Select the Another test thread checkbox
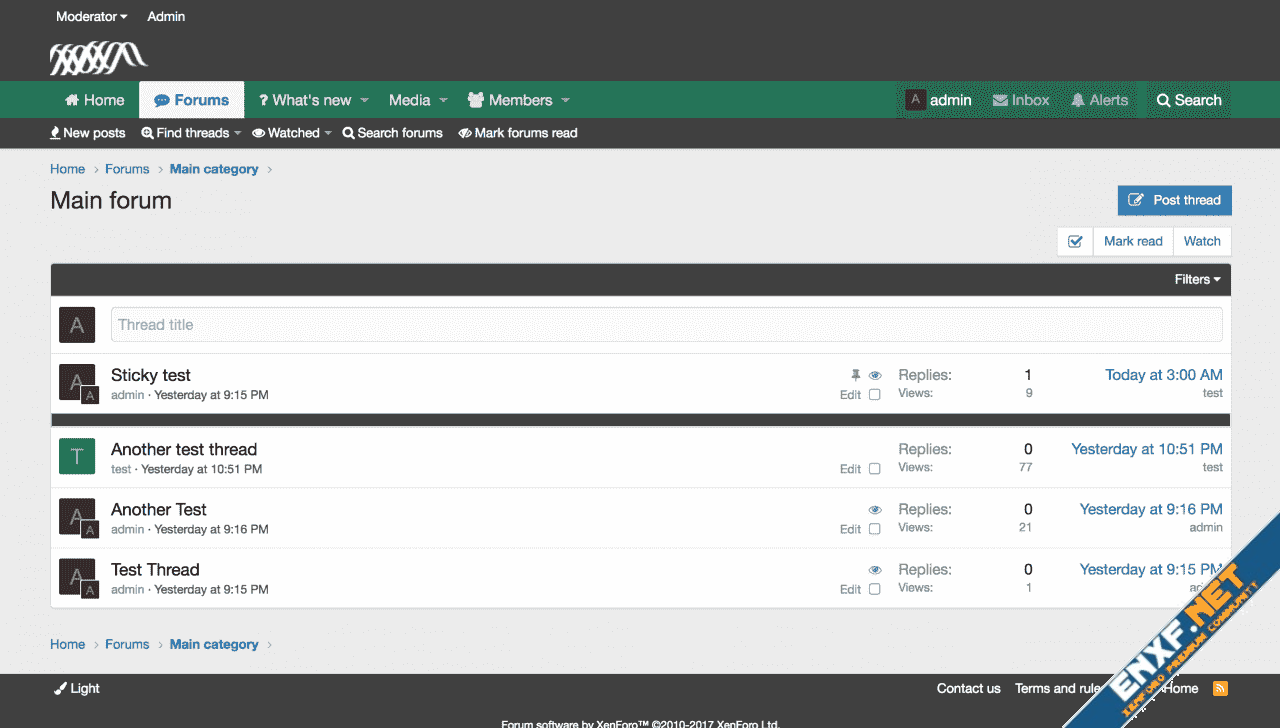Image resolution: width=1280 pixels, height=728 pixels. click(x=875, y=469)
